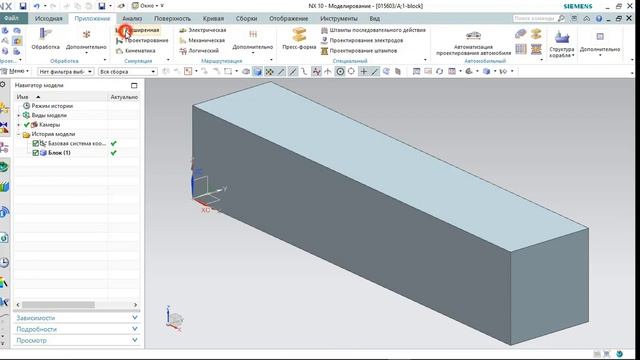Viewport: 640px width, 360px height.
Task: Sort by the Имя column header
Action: (x=61, y=97)
